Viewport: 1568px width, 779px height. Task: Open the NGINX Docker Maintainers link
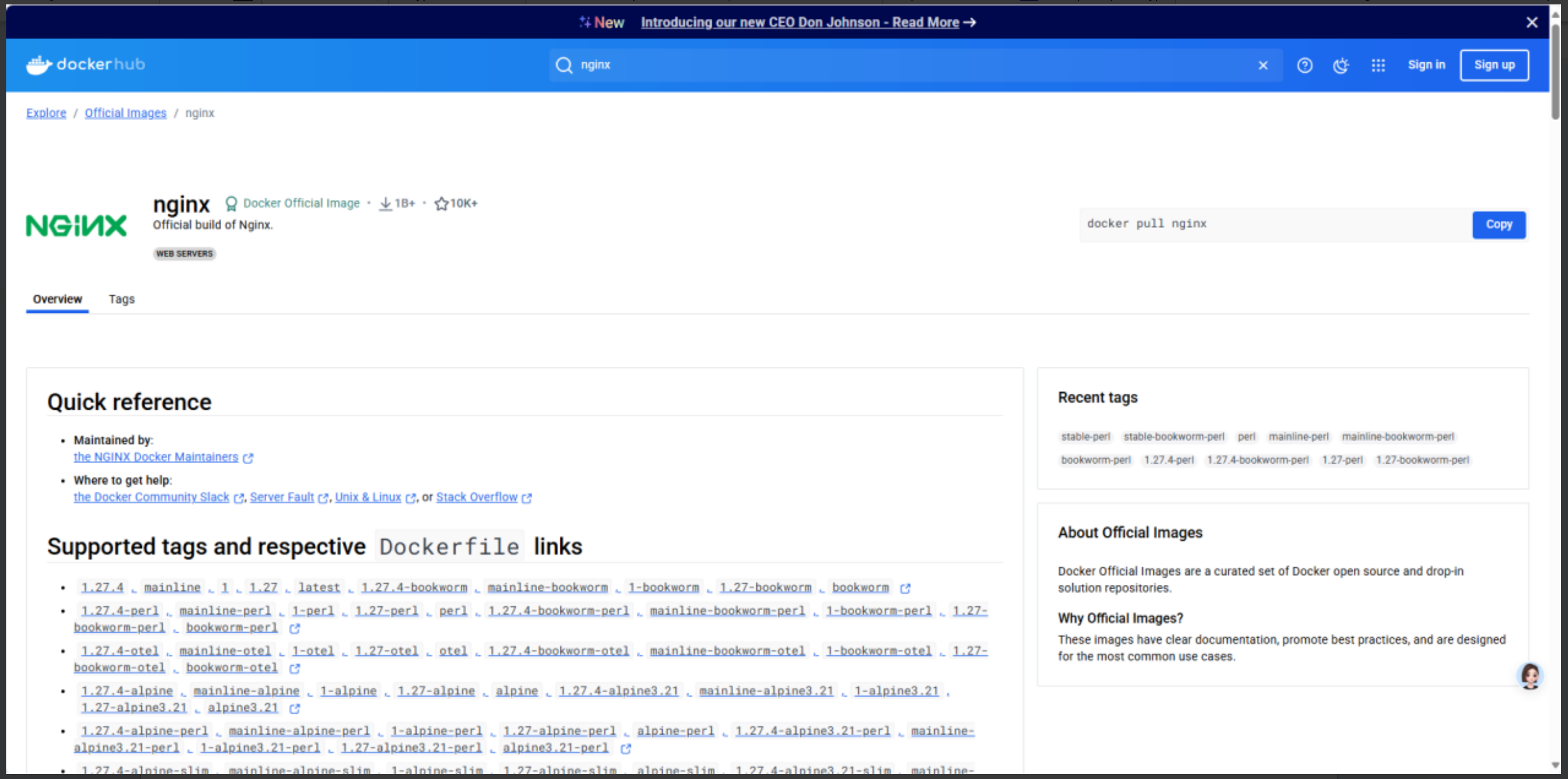[156, 457]
